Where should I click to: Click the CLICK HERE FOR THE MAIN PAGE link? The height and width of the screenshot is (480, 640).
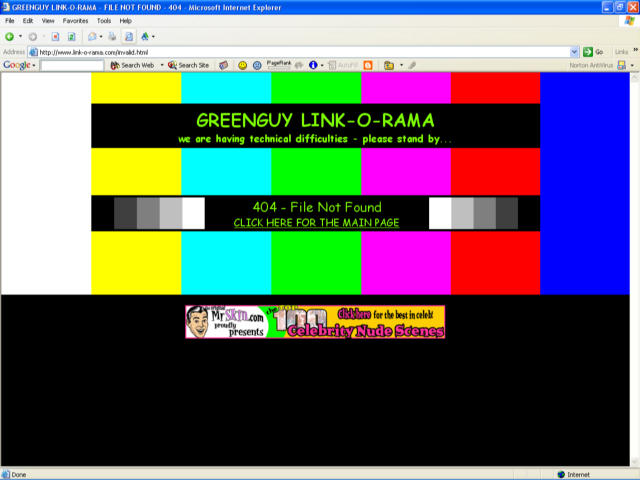(316, 222)
